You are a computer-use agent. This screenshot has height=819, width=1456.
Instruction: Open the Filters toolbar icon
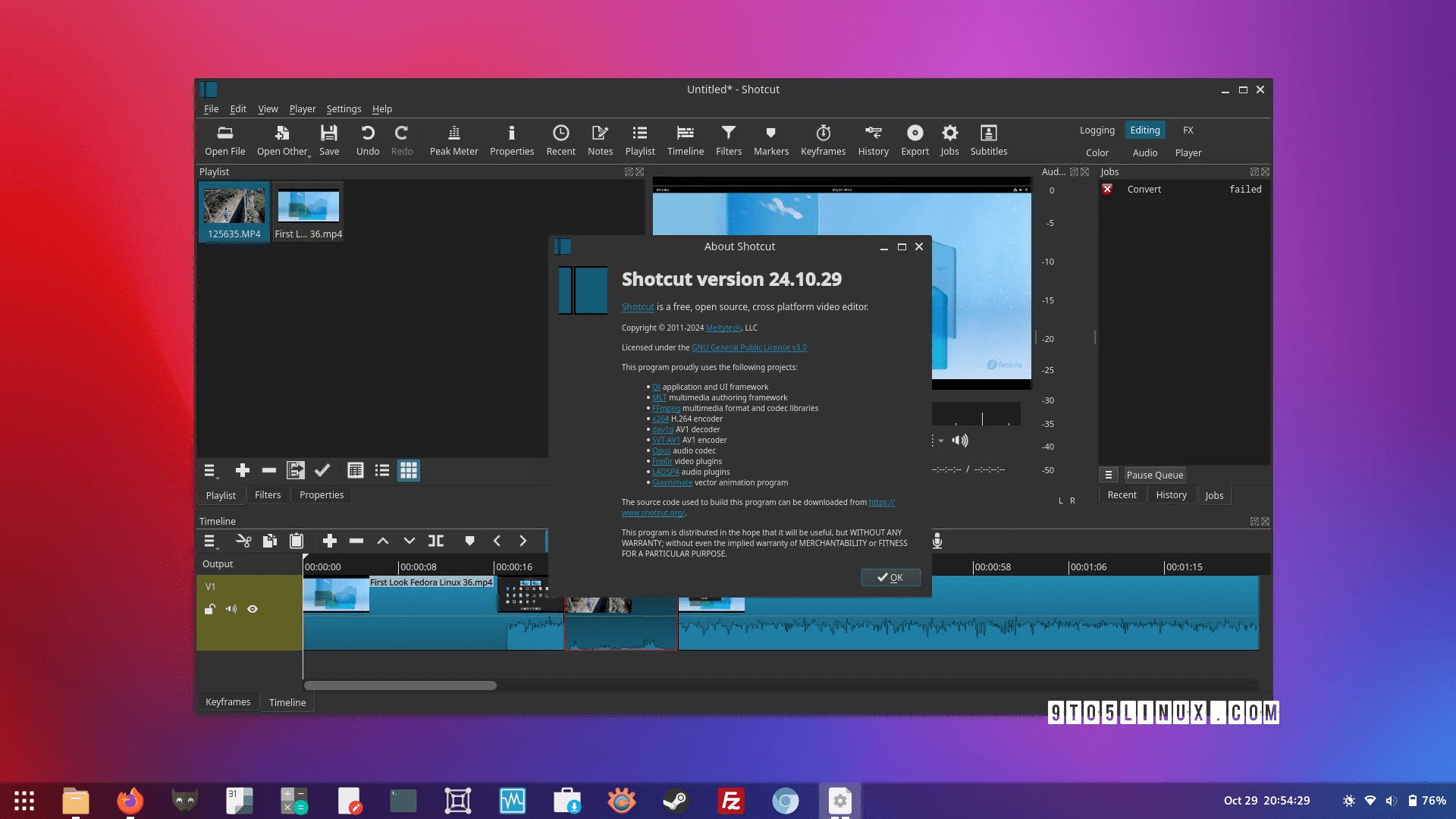[728, 140]
